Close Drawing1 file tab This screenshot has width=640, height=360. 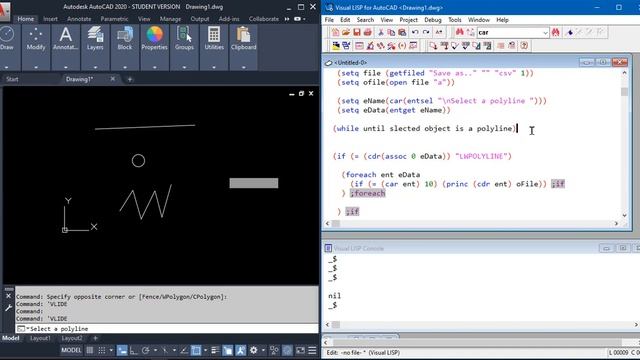[x=113, y=79]
